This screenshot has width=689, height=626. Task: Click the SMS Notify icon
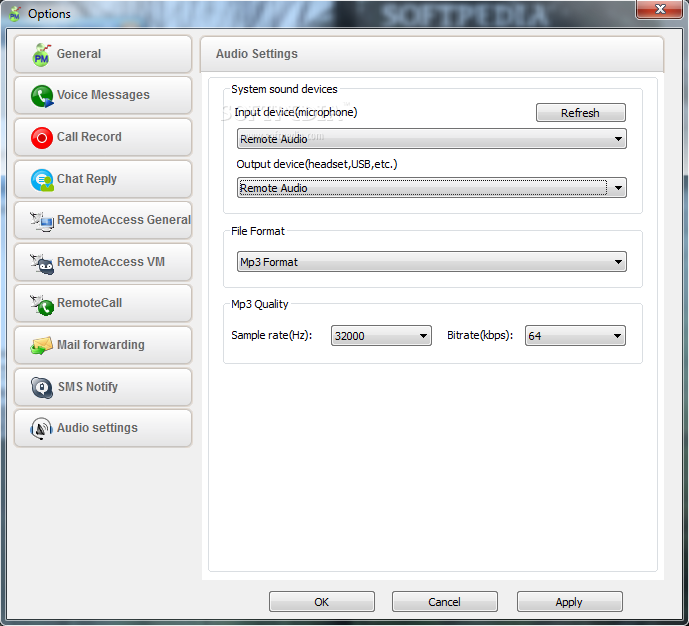point(42,387)
